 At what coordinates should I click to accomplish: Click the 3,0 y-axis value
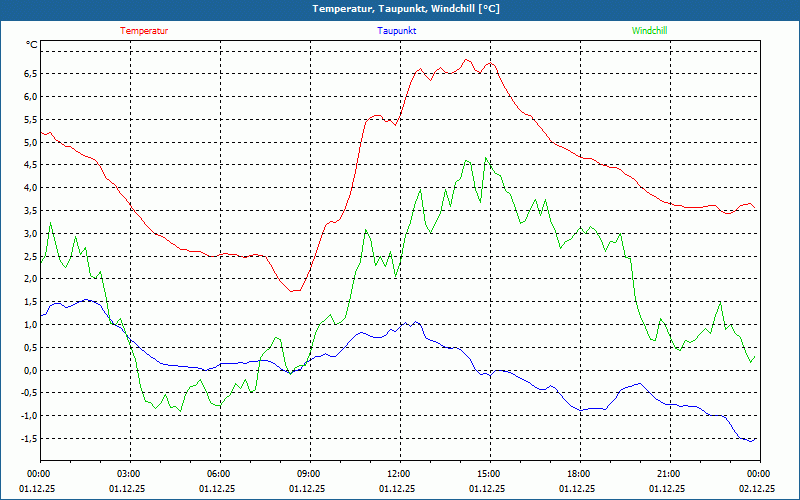pyautogui.click(x=31, y=234)
